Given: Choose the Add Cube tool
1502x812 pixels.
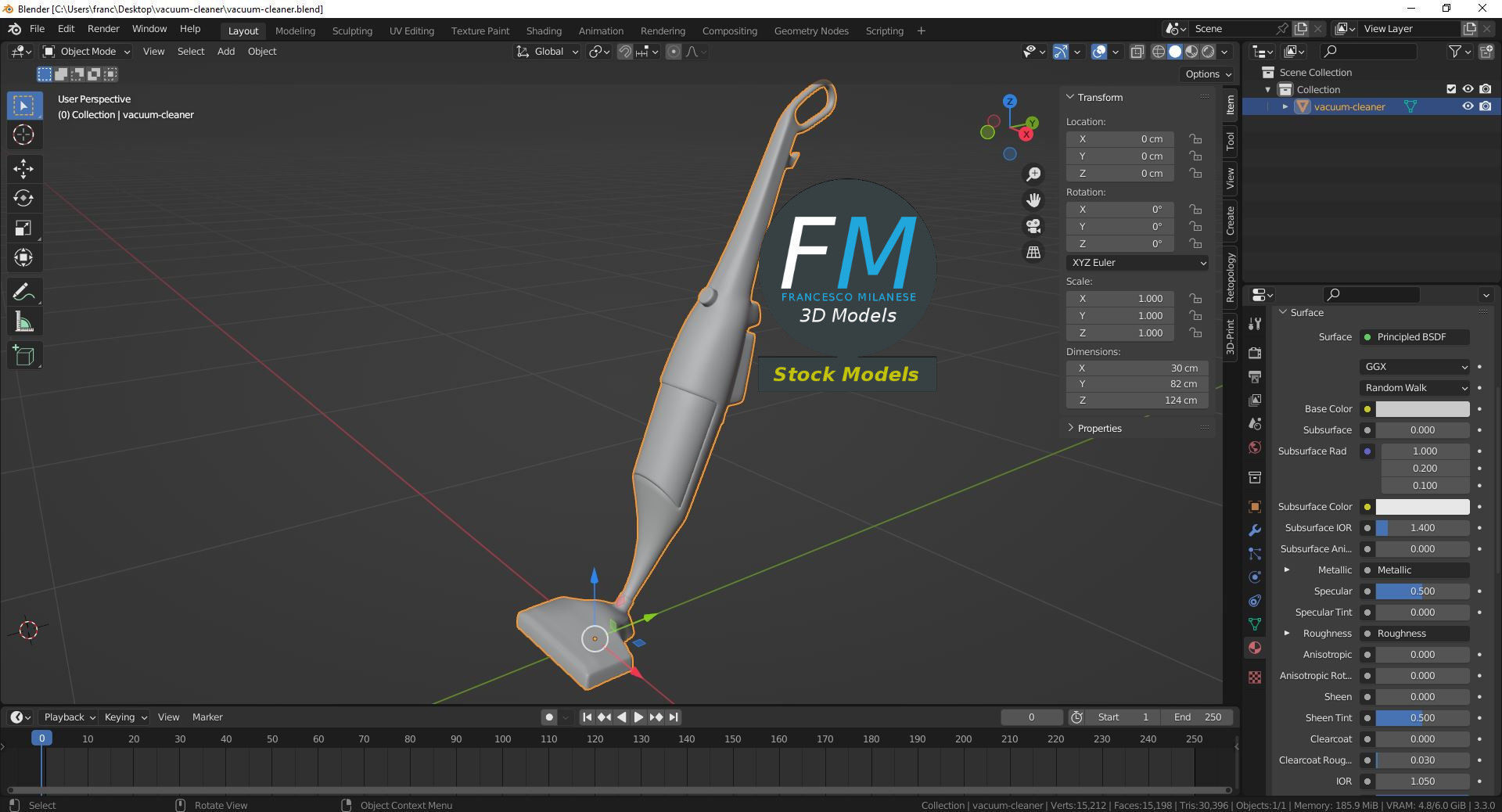Looking at the screenshot, I should [x=23, y=356].
